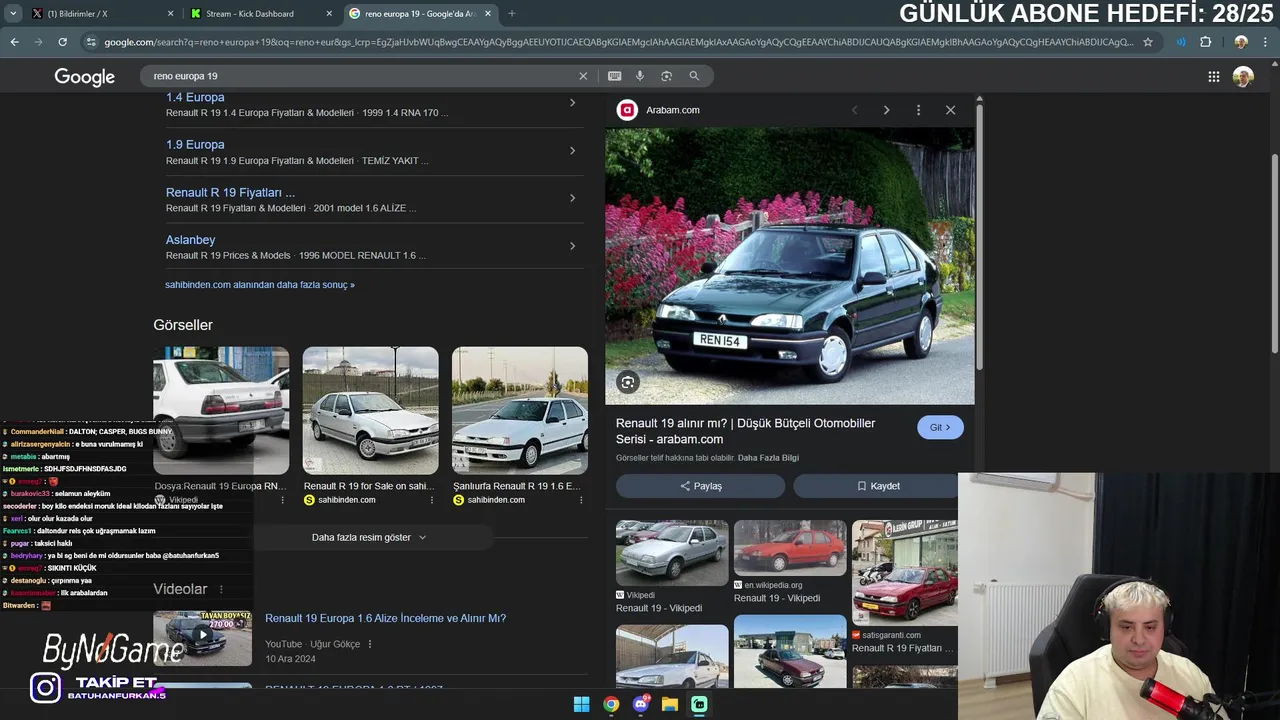The height and width of the screenshot is (720, 1280).
Task: Close the Kick Dashboard tab
Action: point(330,14)
